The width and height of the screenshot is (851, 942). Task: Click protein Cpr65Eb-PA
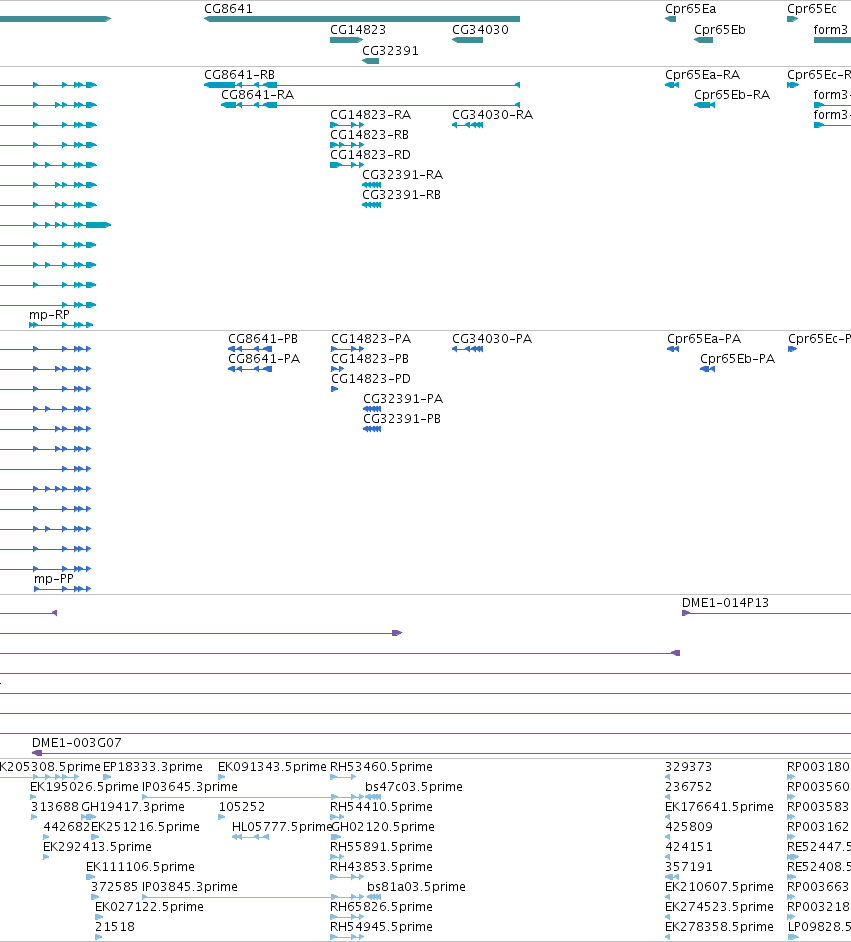(x=737, y=359)
